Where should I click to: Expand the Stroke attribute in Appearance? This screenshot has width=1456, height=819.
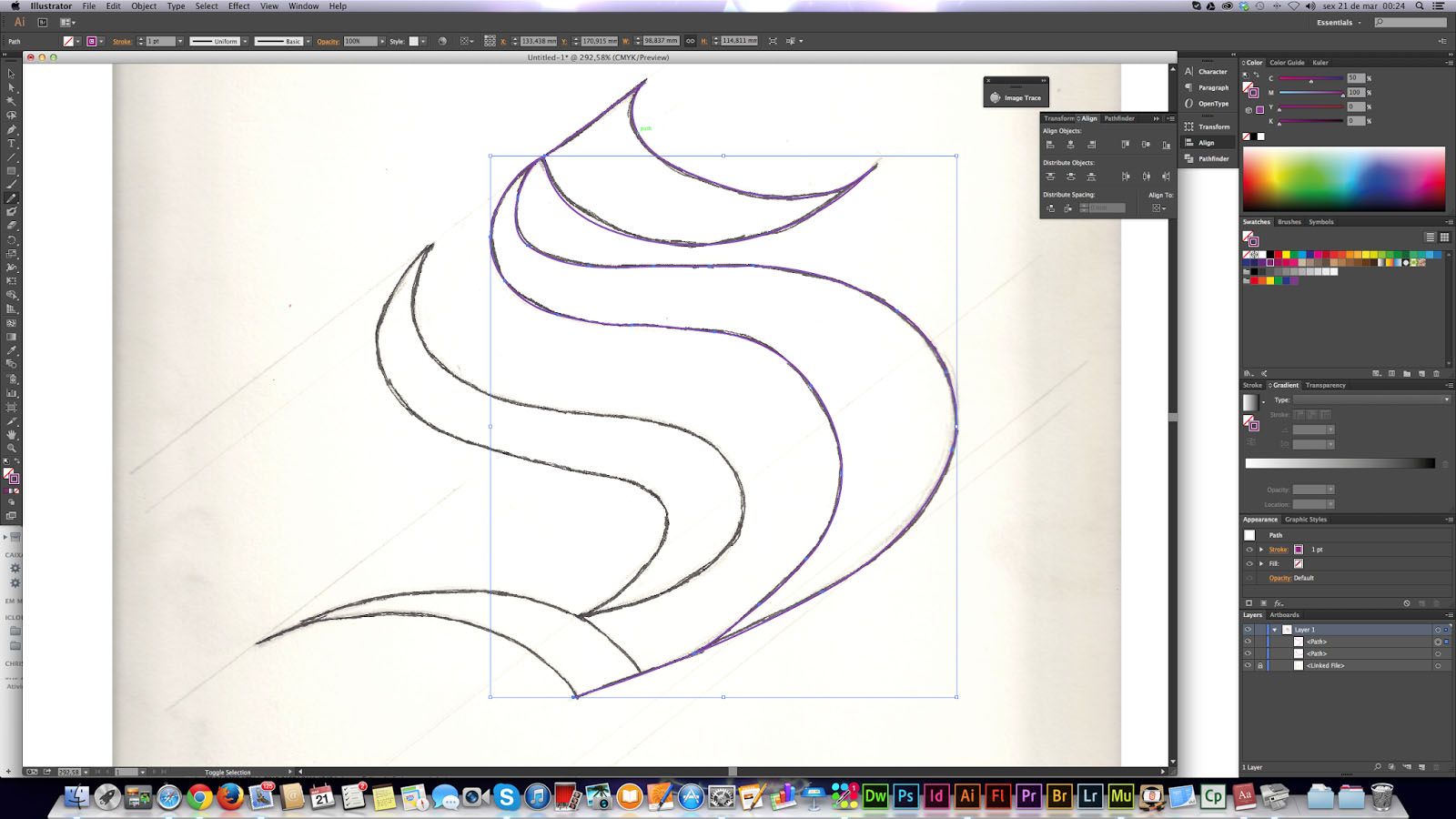(x=1261, y=550)
